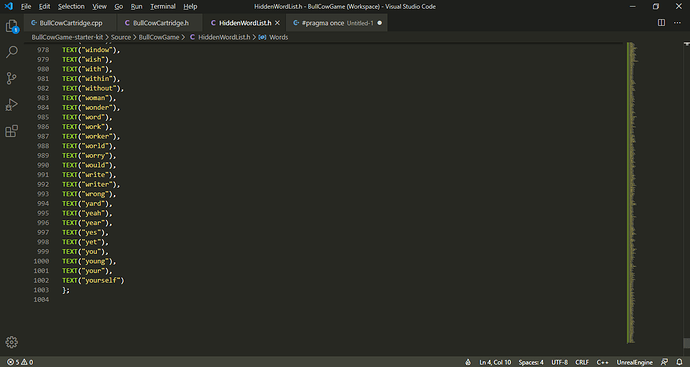Select language mode C++

602,362
